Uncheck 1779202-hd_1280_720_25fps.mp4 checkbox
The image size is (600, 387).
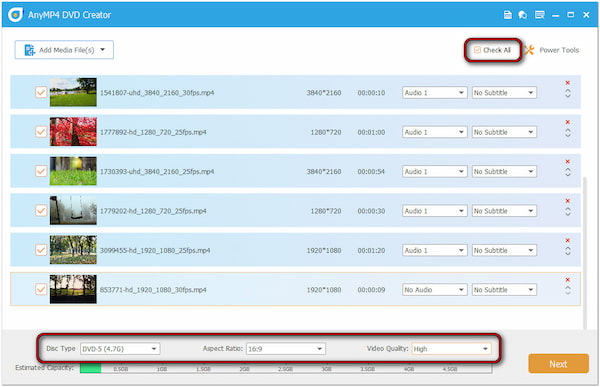pyautogui.click(x=41, y=211)
